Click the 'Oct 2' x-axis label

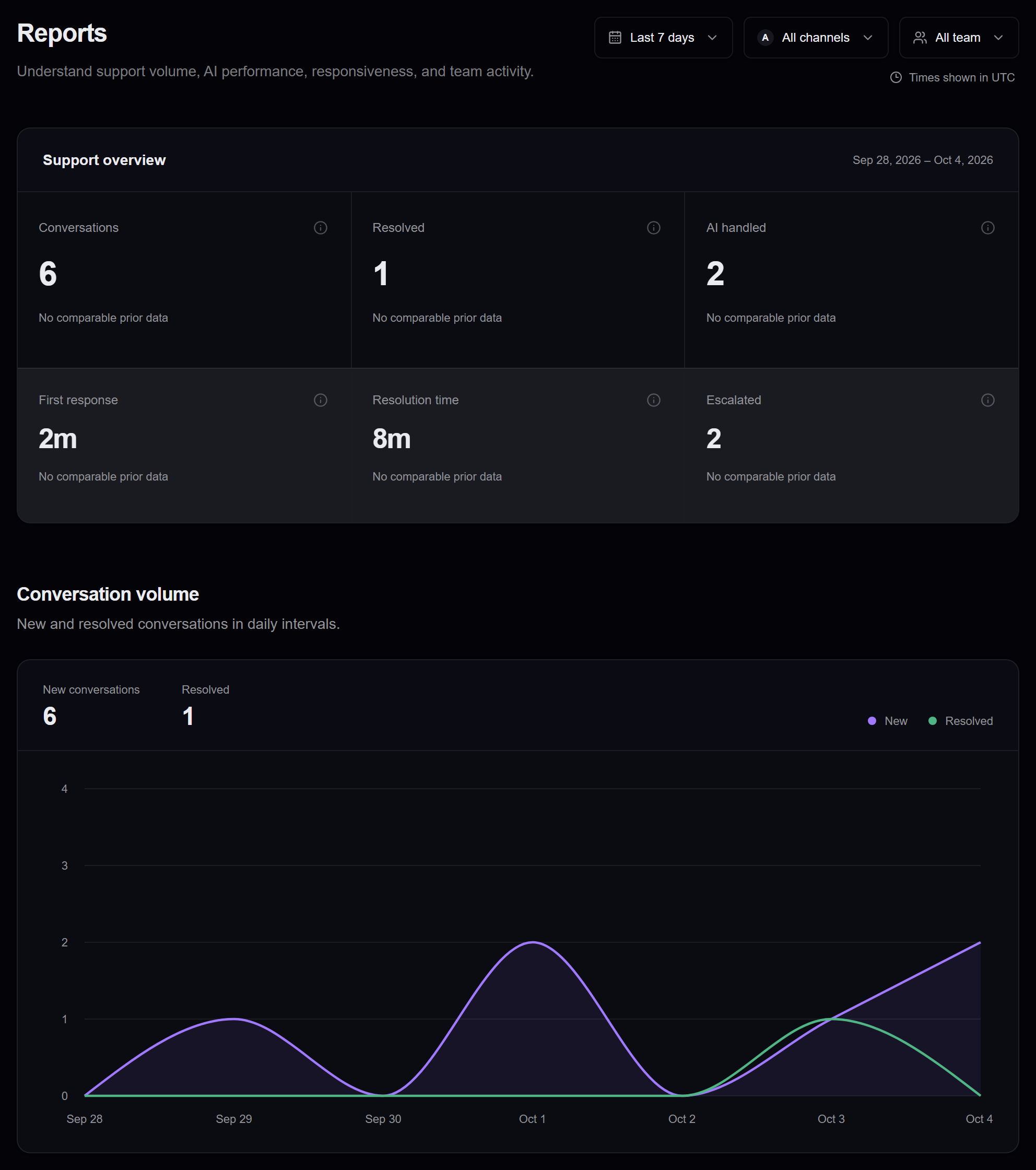coord(681,1119)
